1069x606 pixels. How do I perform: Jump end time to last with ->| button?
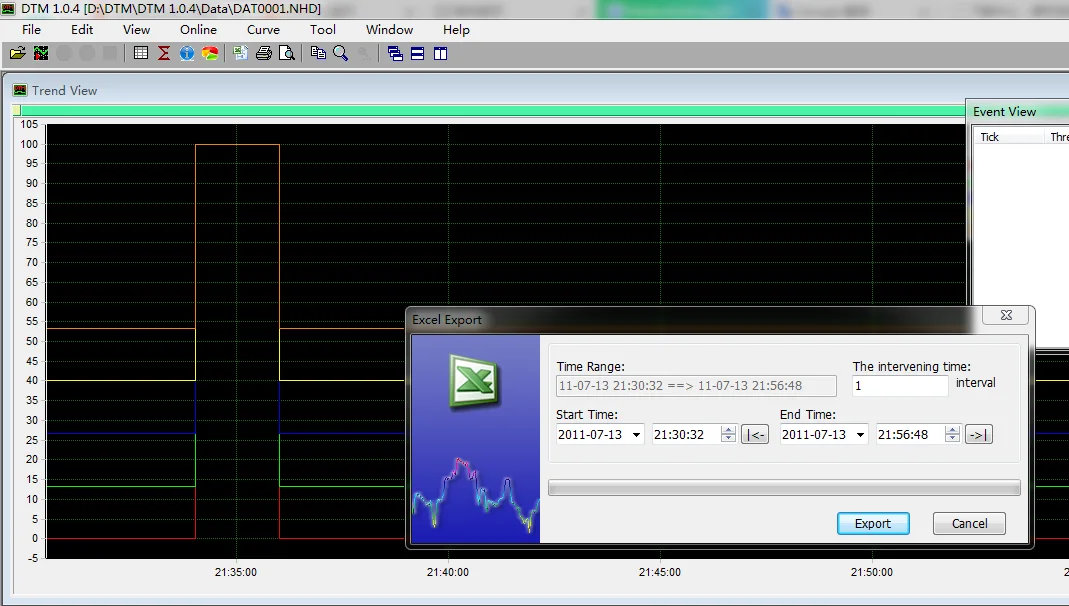pos(978,435)
